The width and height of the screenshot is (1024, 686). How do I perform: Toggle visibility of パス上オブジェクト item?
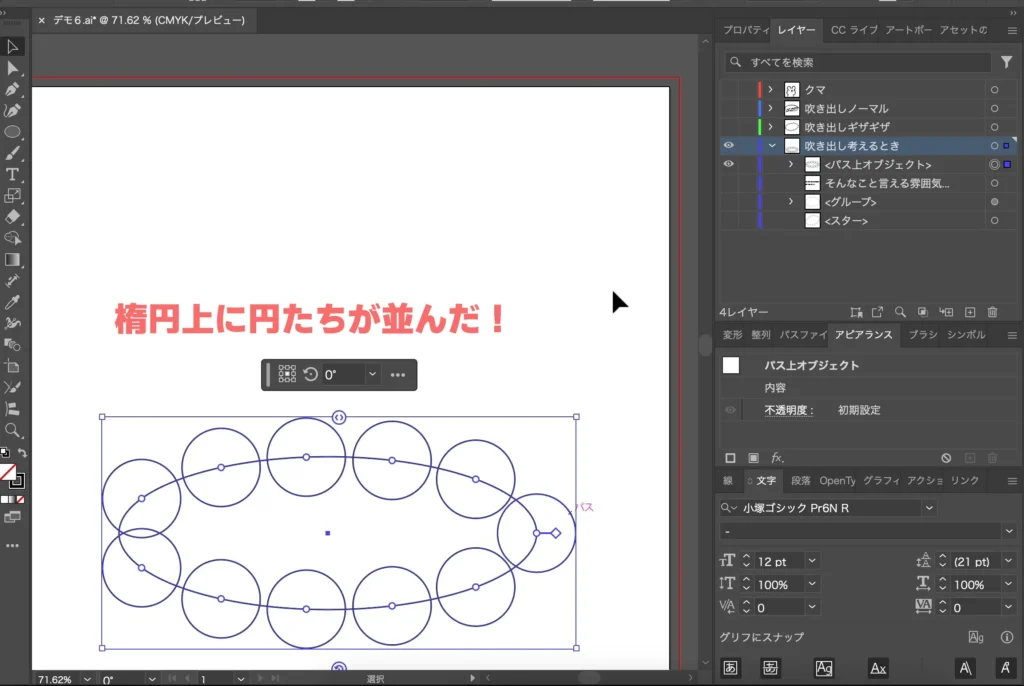tap(728, 164)
